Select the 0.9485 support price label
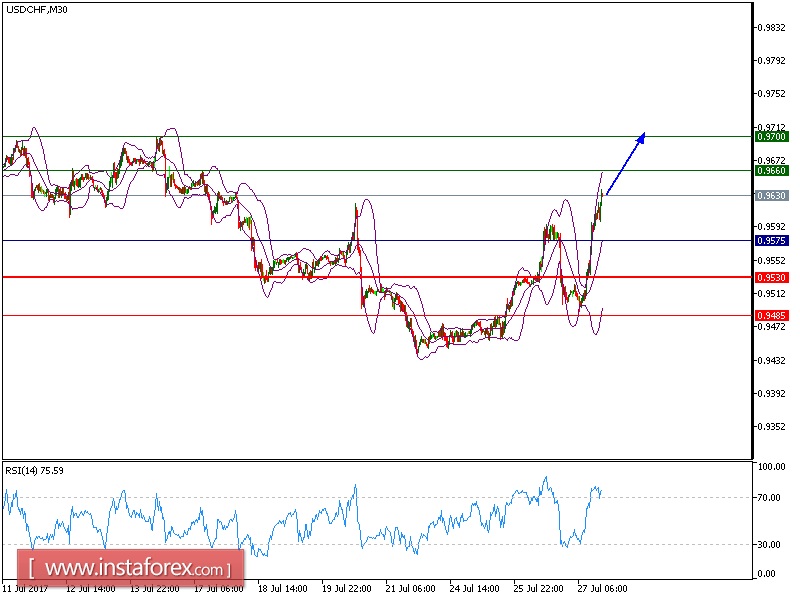 click(771, 315)
